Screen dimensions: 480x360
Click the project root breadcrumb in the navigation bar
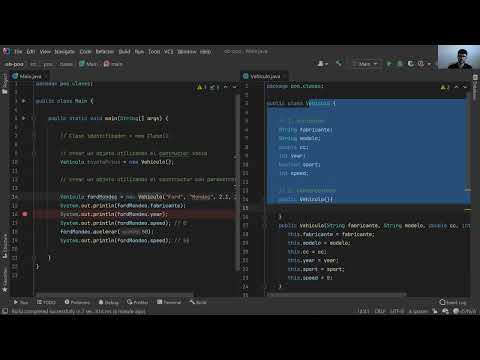click(x=14, y=64)
